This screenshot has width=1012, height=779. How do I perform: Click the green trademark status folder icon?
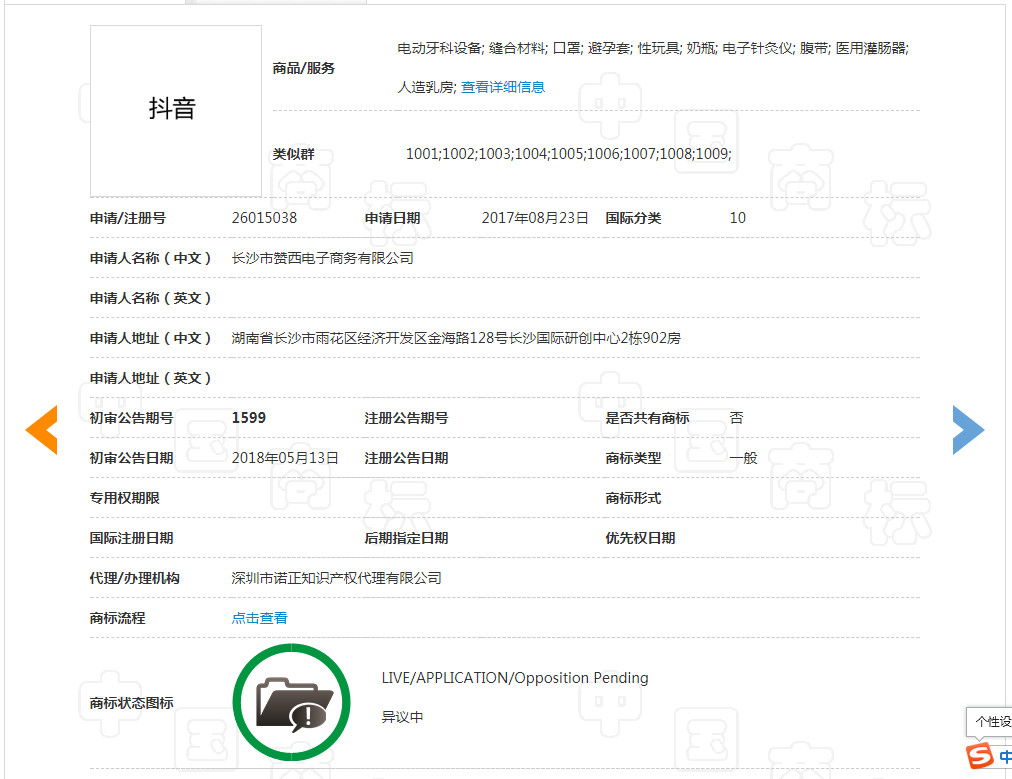pyautogui.click(x=292, y=702)
